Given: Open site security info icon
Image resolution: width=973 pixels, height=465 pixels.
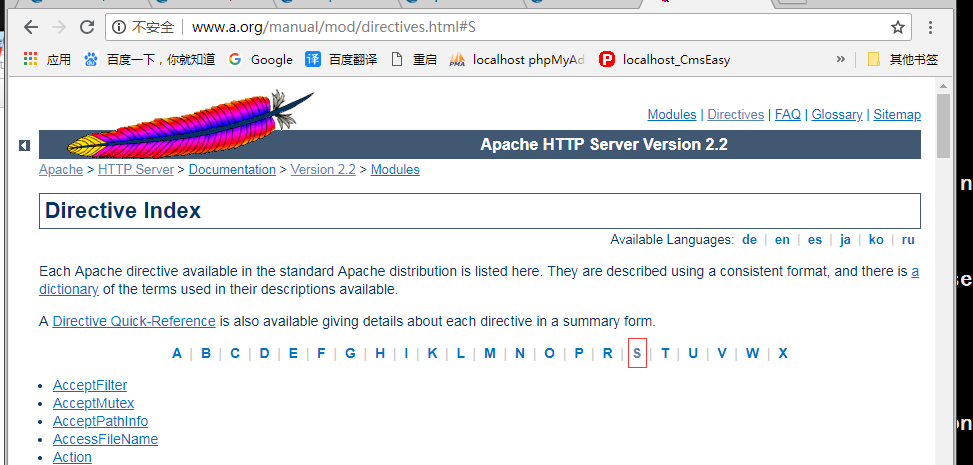Looking at the screenshot, I should click(119, 27).
